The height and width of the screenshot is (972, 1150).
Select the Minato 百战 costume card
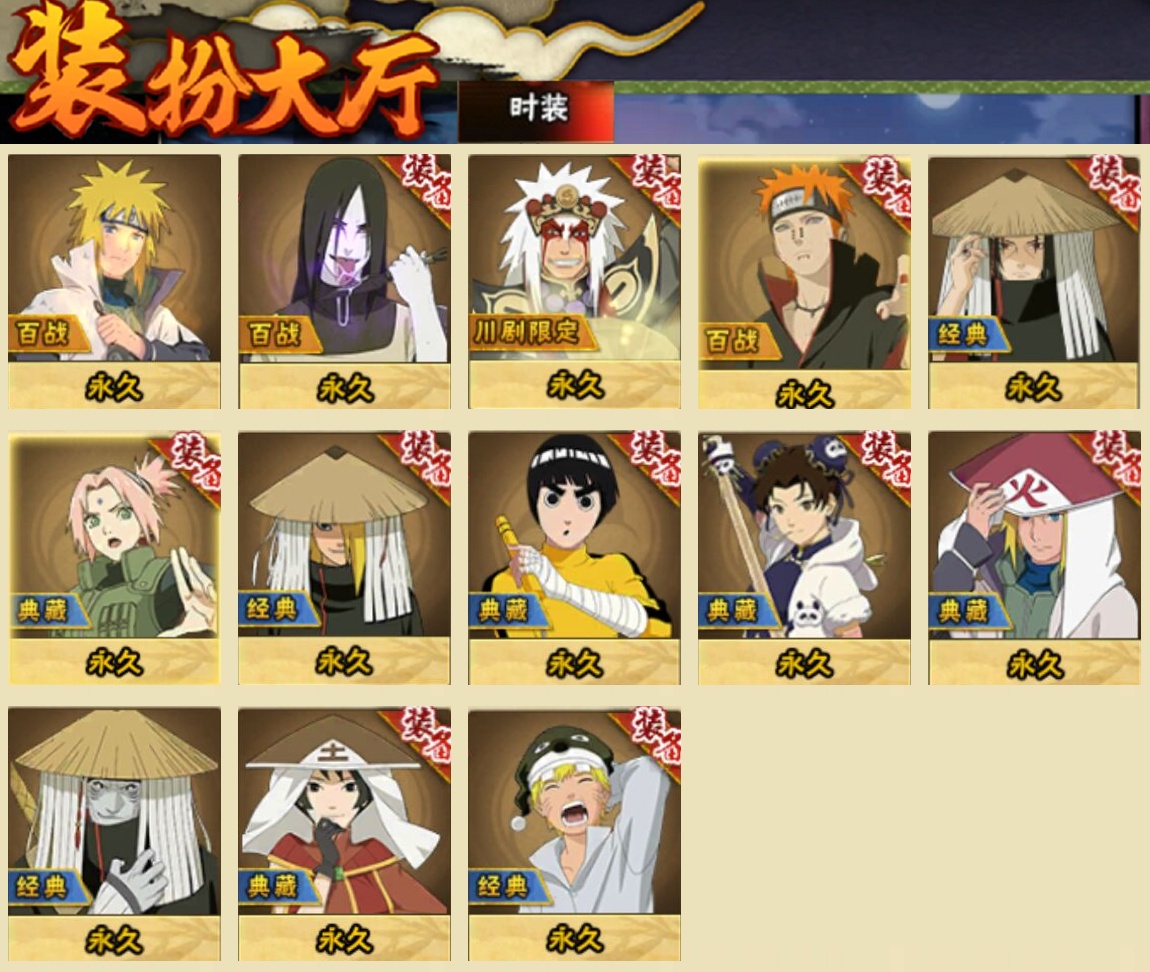pos(114,282)
